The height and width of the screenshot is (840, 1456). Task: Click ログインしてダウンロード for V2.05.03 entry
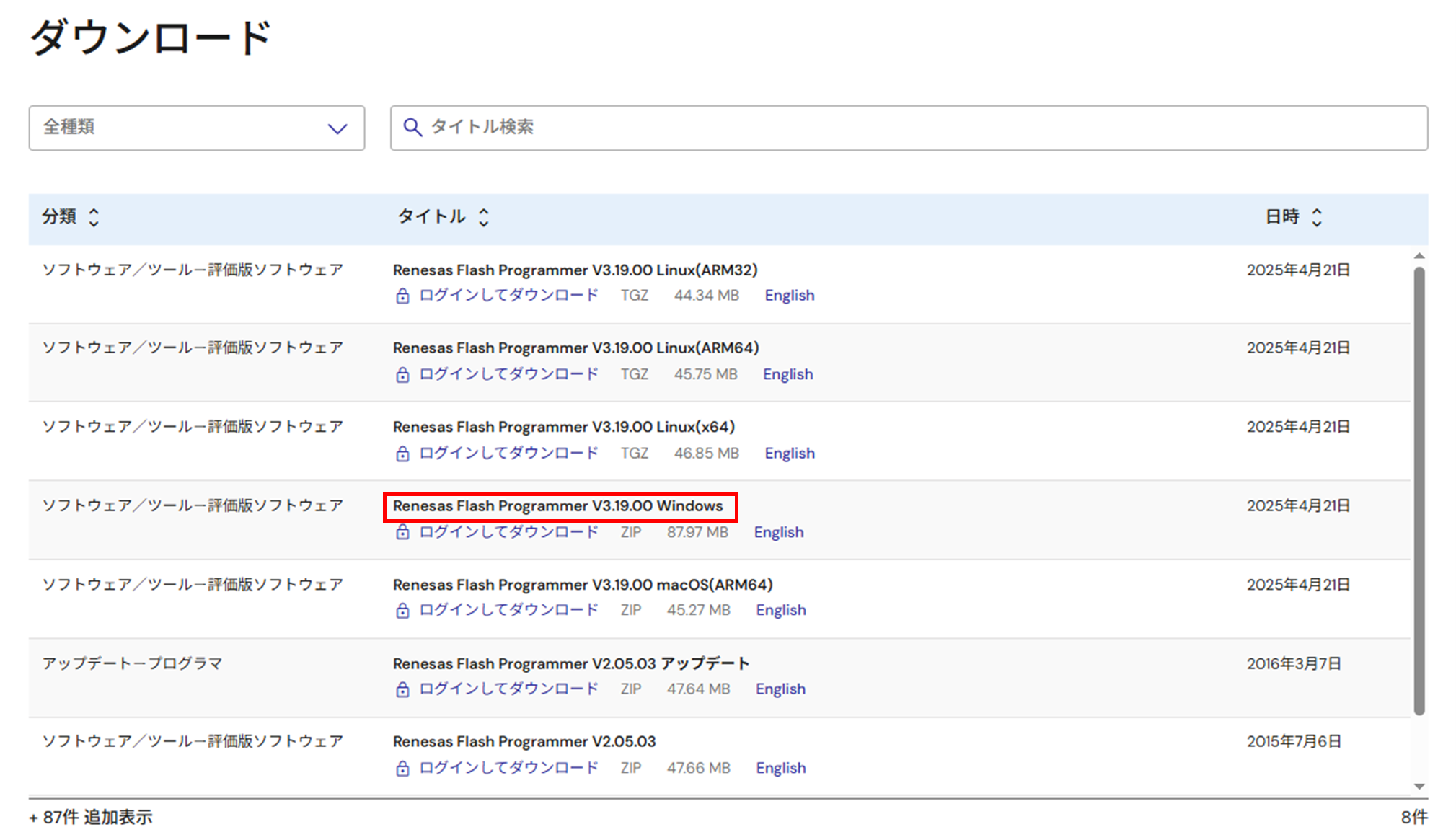(508, 768)
